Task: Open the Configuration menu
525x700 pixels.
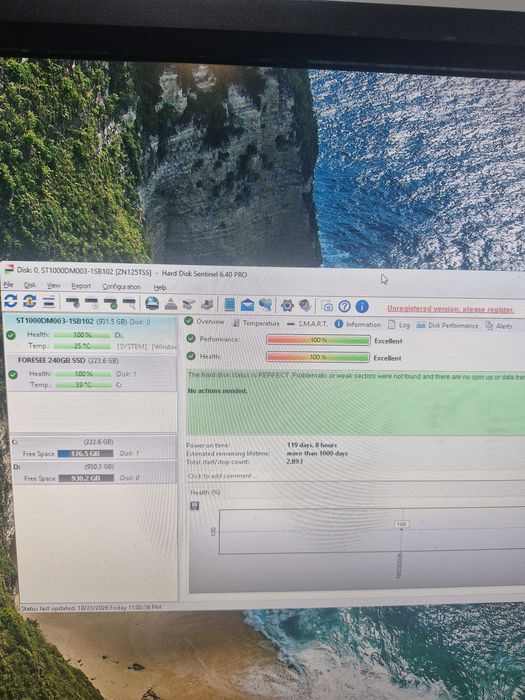Action: coord(121,287)
